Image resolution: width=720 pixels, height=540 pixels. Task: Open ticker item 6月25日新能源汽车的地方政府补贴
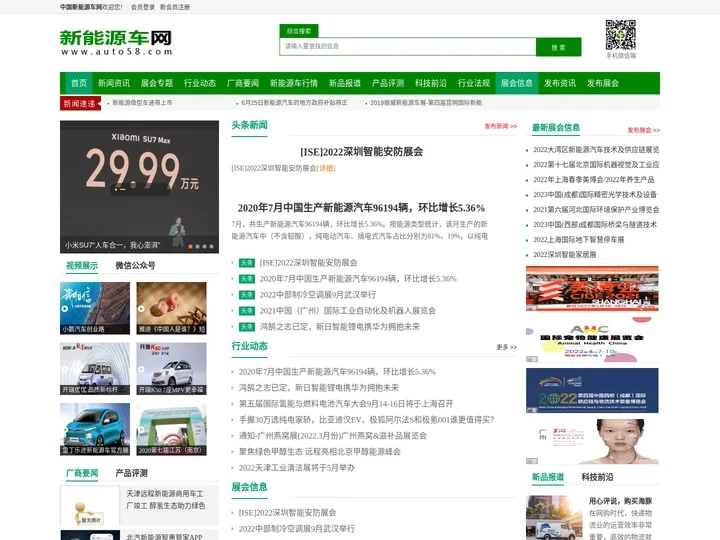point(294,103)
